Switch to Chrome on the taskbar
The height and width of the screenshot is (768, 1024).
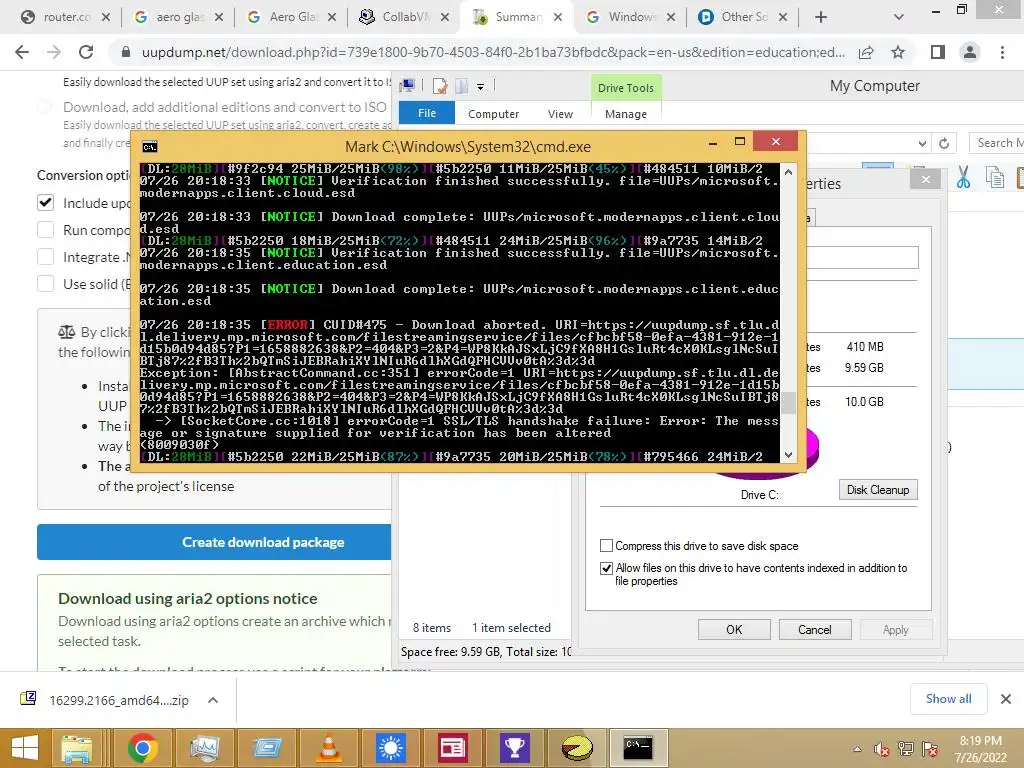(142, 748)
